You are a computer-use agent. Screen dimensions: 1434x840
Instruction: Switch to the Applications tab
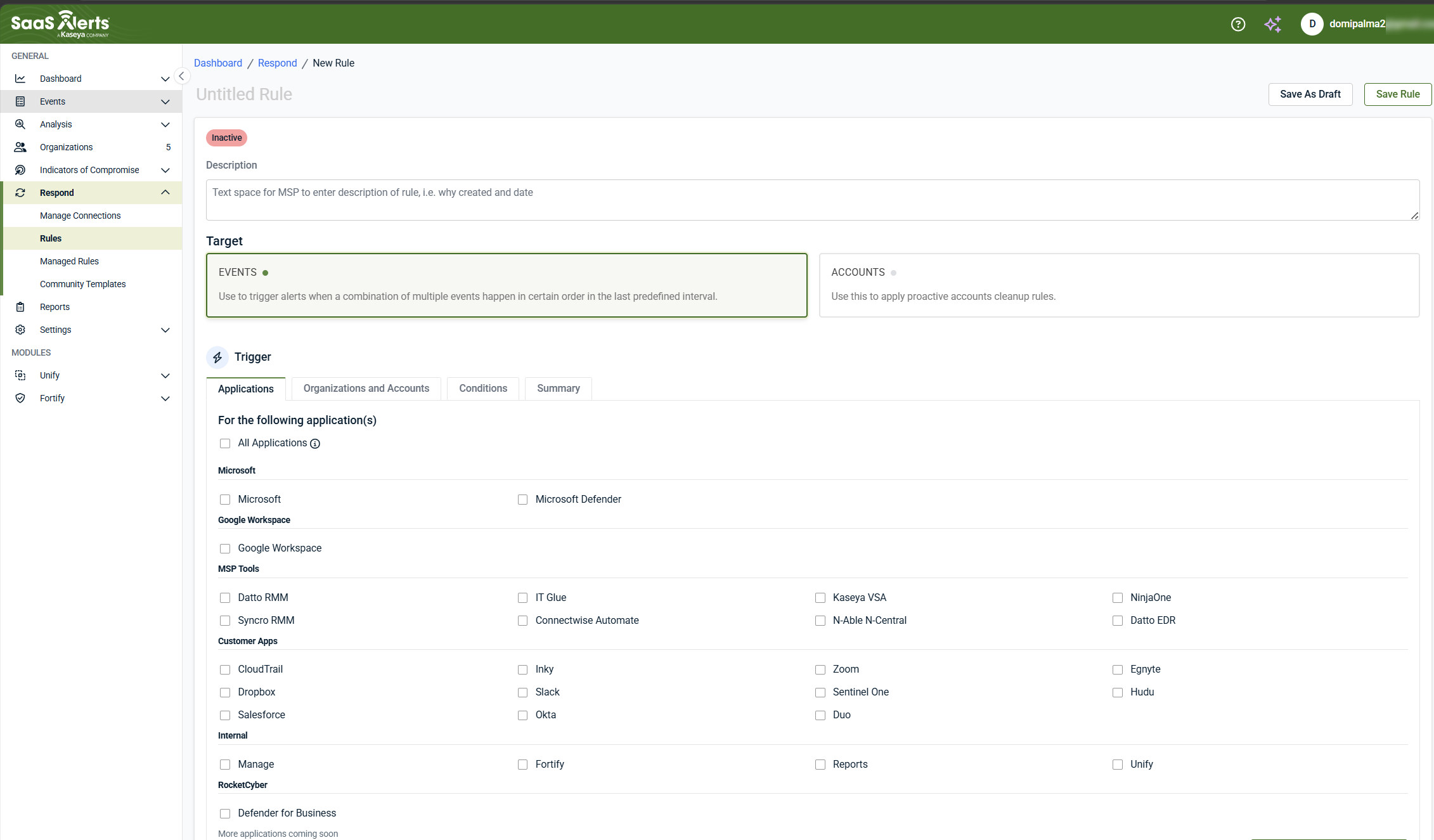tap(246, 389)
